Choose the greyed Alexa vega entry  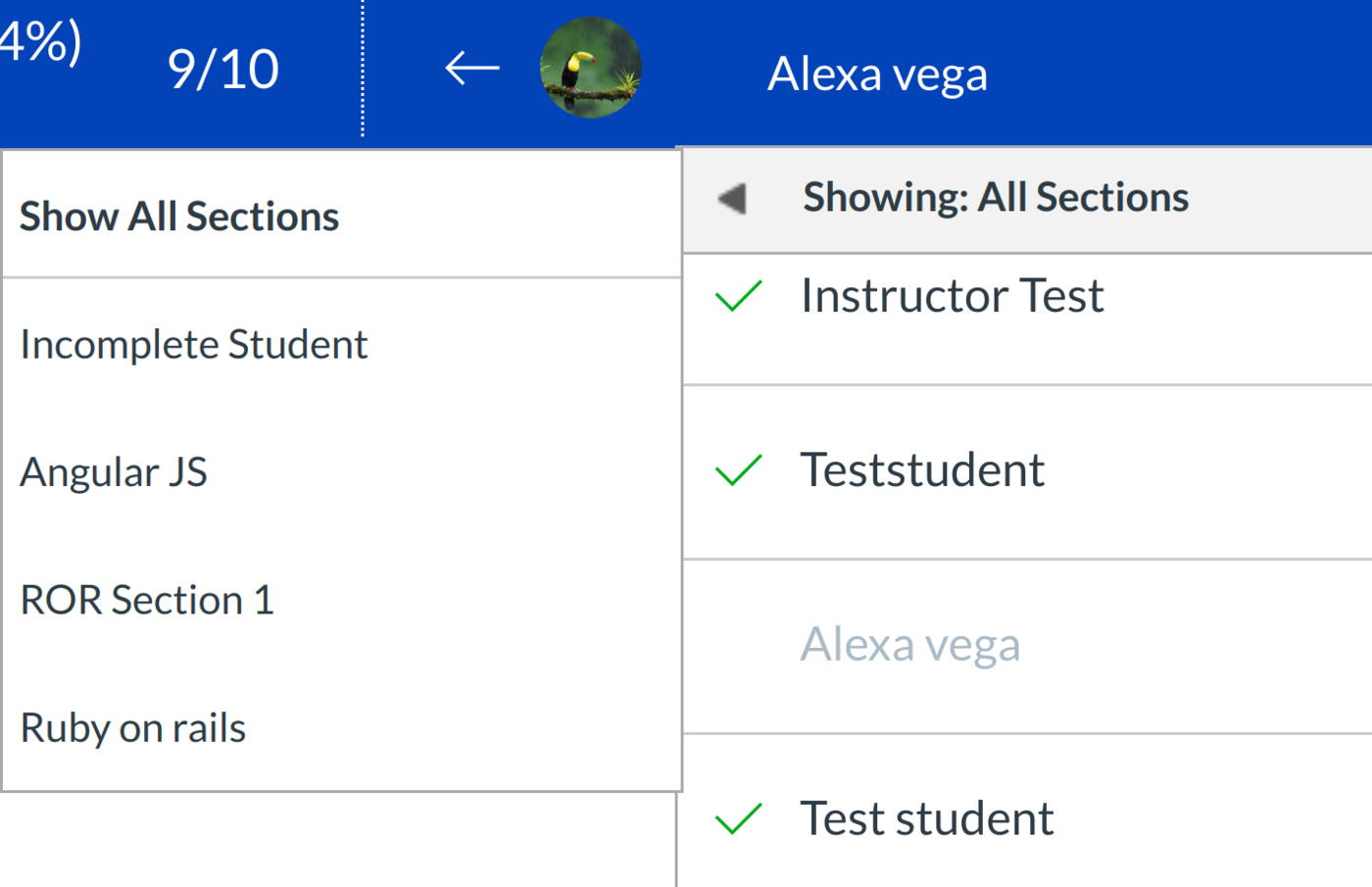(910, 645)
